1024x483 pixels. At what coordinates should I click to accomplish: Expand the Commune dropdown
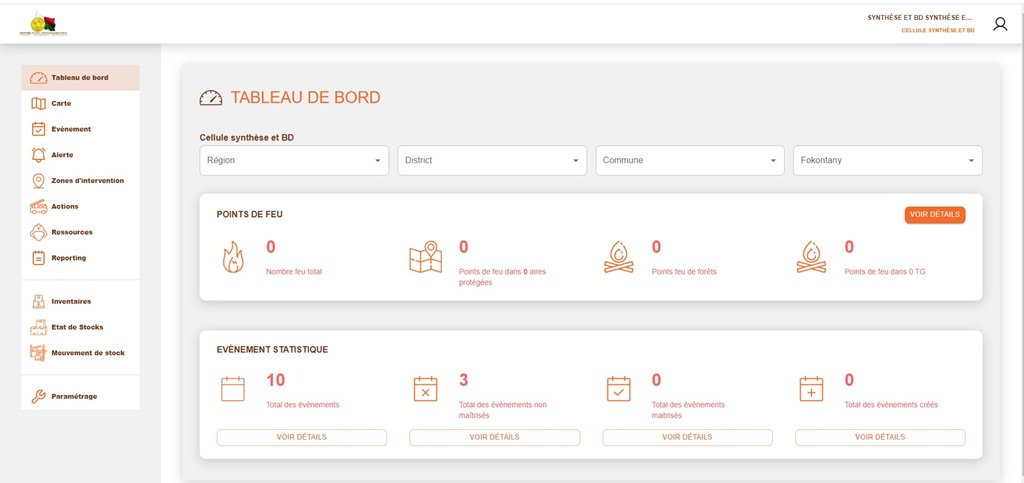(x=689, y=160)
